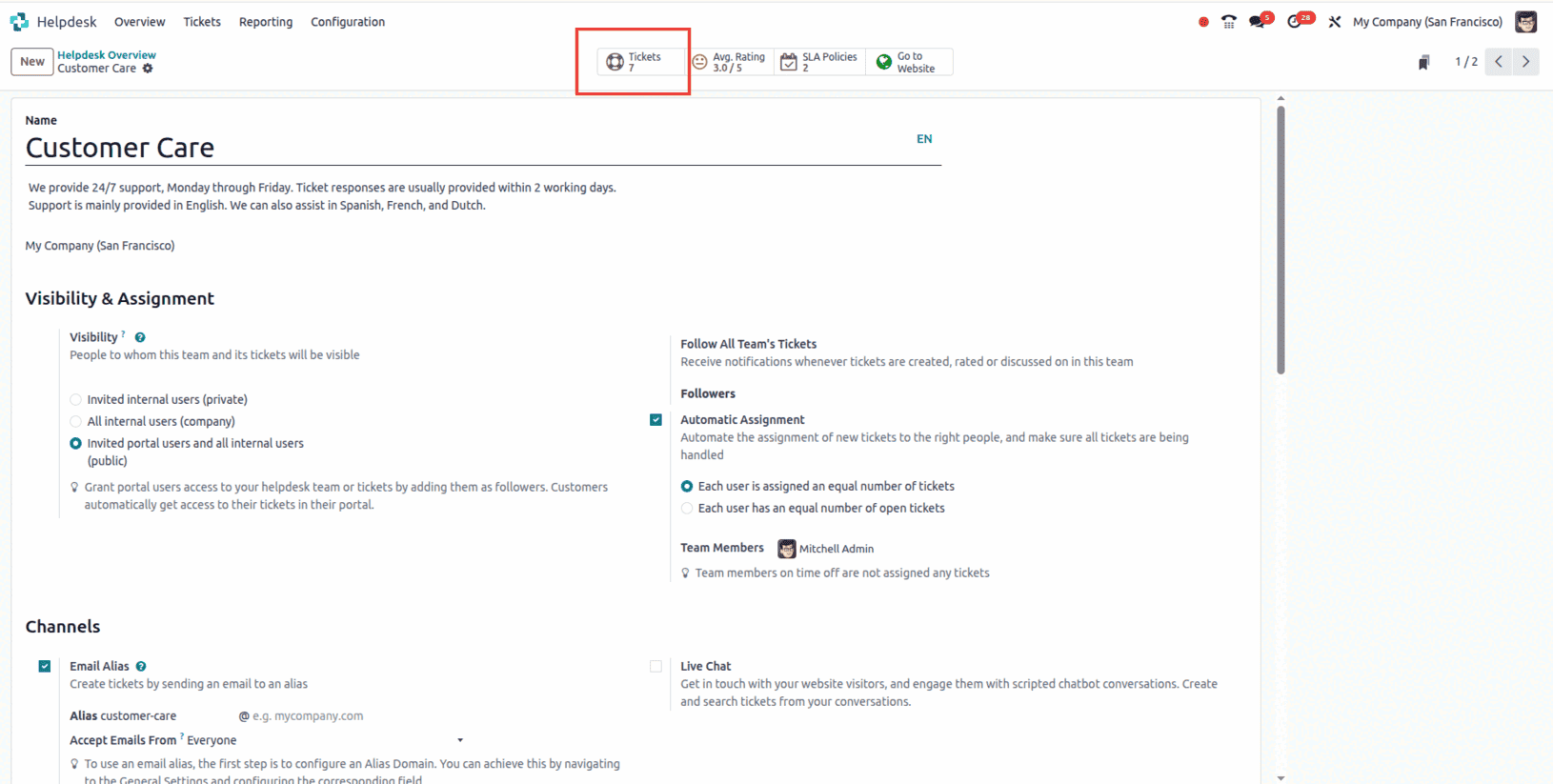This screenshot has width=1553, height=784.
Task: Click the Visibility help question icon
Action: pyautogui.click(x=140, y=337)
